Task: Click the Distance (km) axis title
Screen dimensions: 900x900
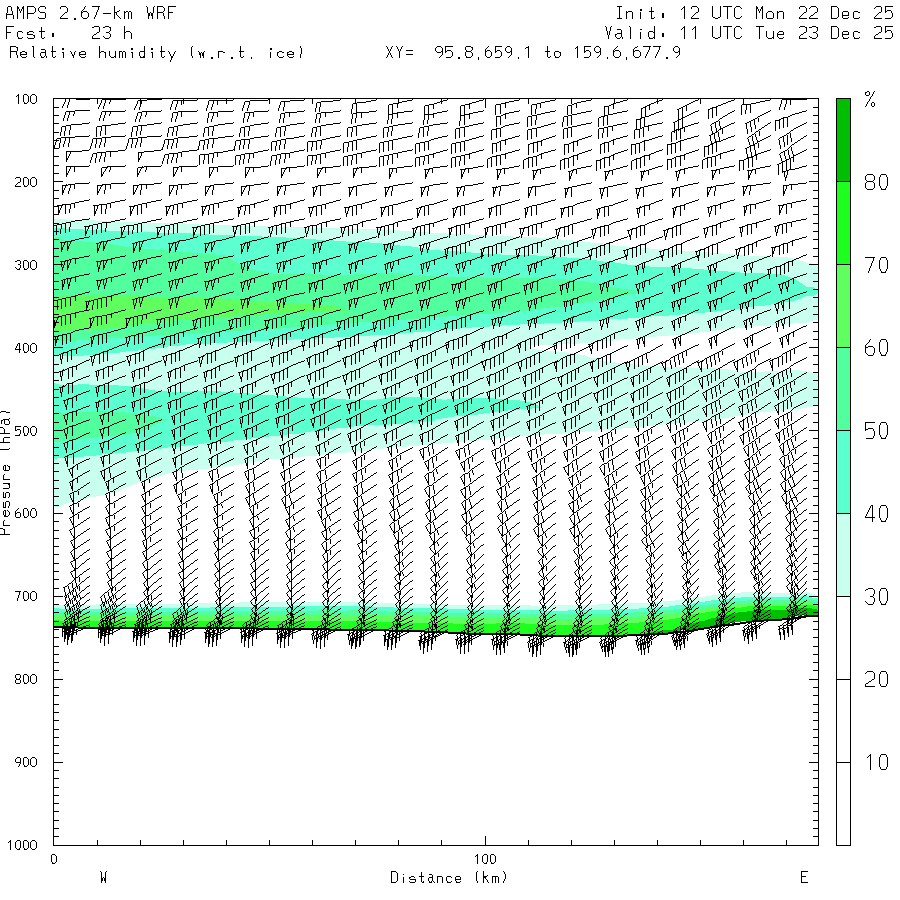Action: coord(449,878)
